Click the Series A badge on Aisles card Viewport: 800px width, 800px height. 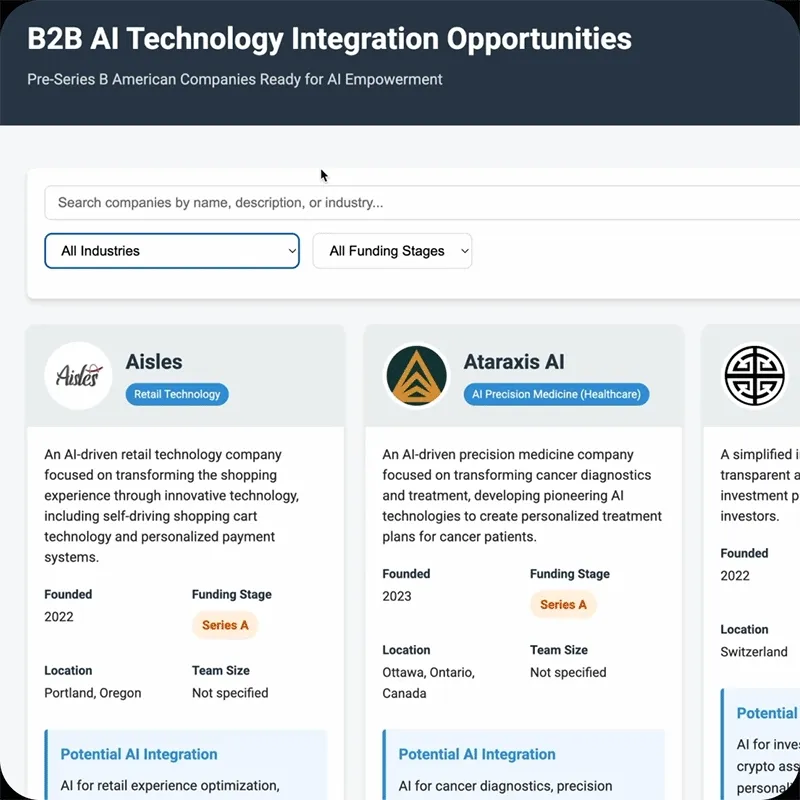pos(225,625)
